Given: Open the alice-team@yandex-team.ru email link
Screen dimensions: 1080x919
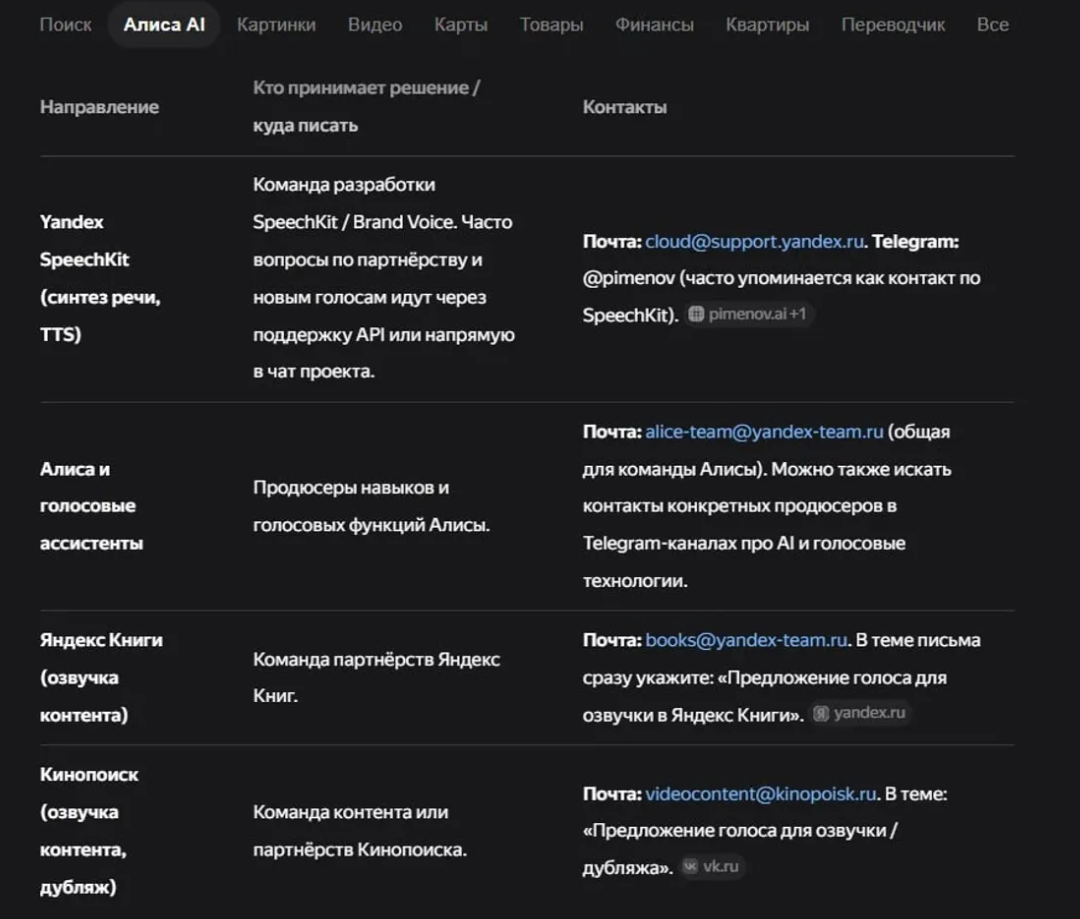Looking at the screenshot, I should tap(764, 432).
